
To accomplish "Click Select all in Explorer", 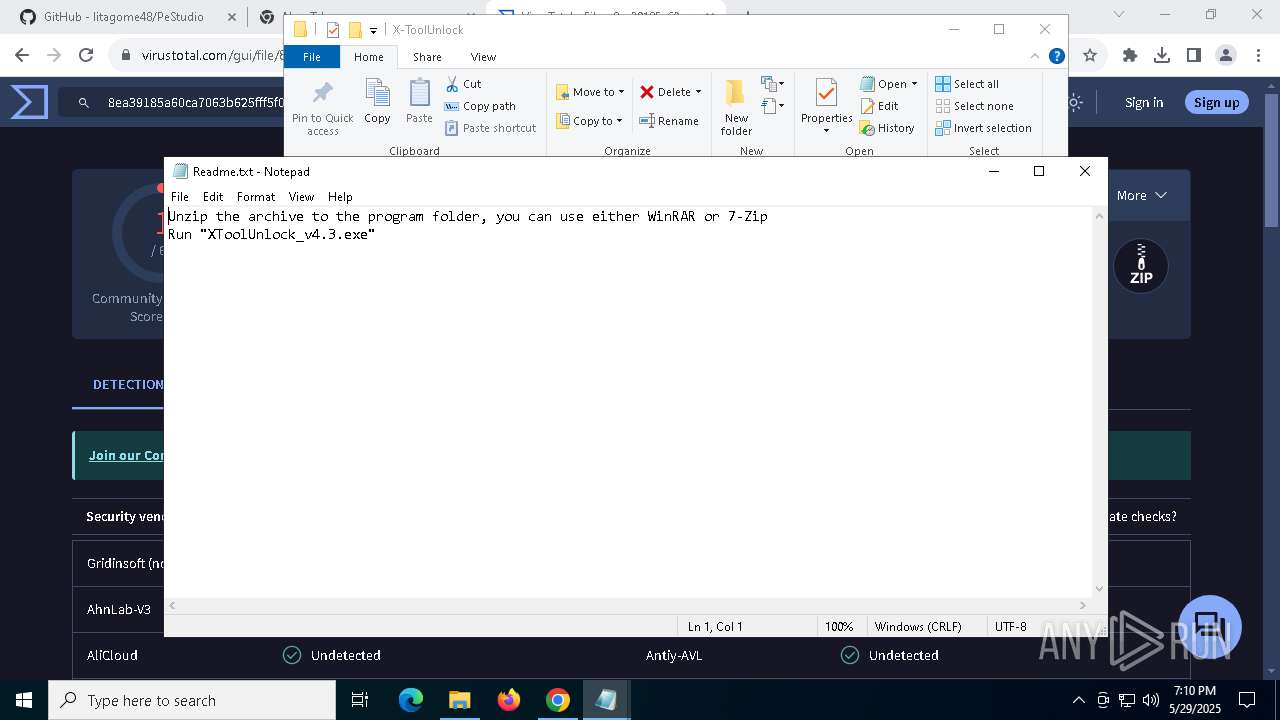I will [x=967, y=84].
